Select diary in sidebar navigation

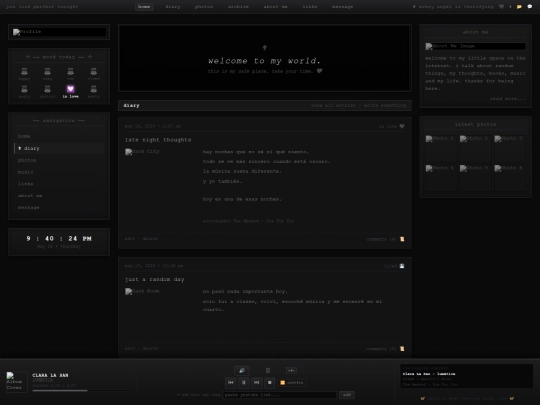point(59,148)
